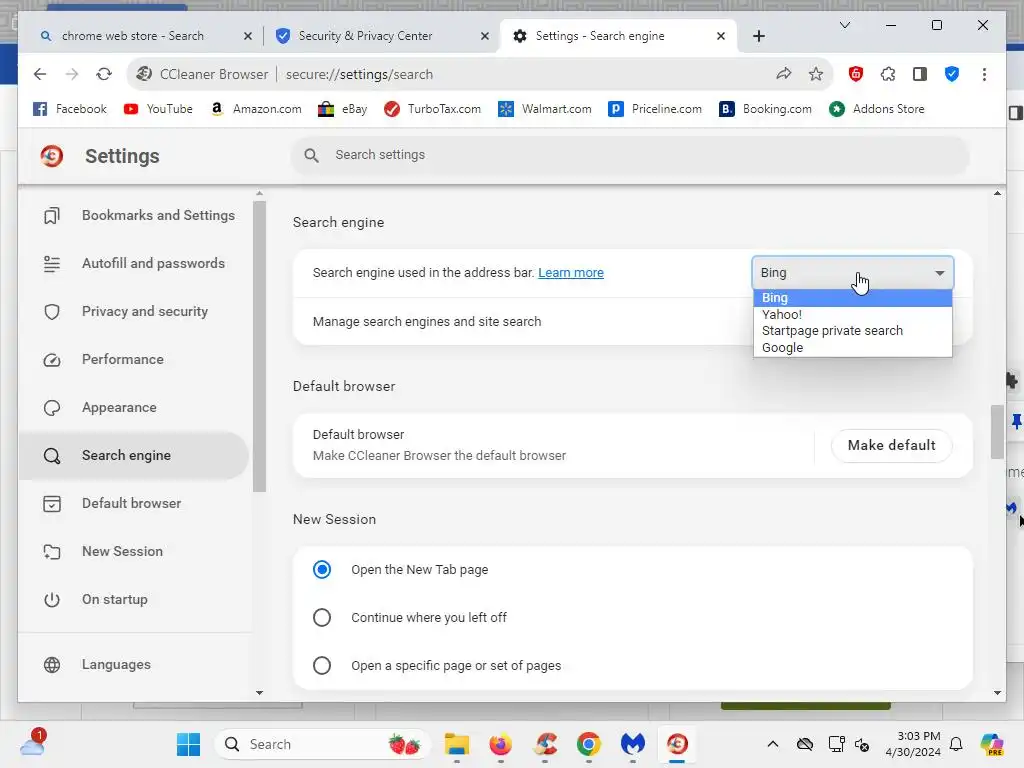Open the notifications bell
The height and width of the screenshot is (768, 1024).
coord(956,744)
